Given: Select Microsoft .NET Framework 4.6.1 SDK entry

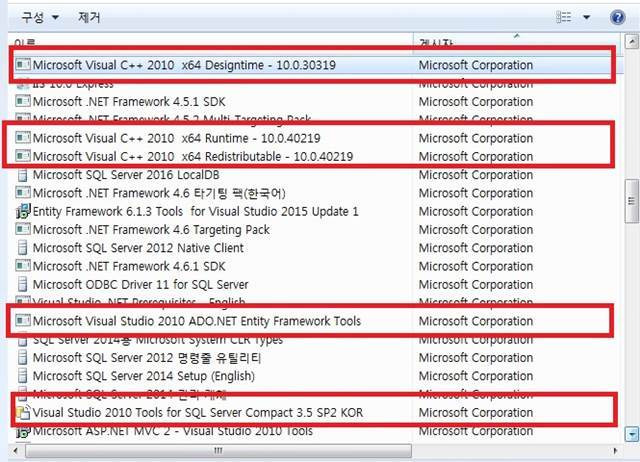Looking at the screenshot, I should pyautogui.click(x=129, y=267).
